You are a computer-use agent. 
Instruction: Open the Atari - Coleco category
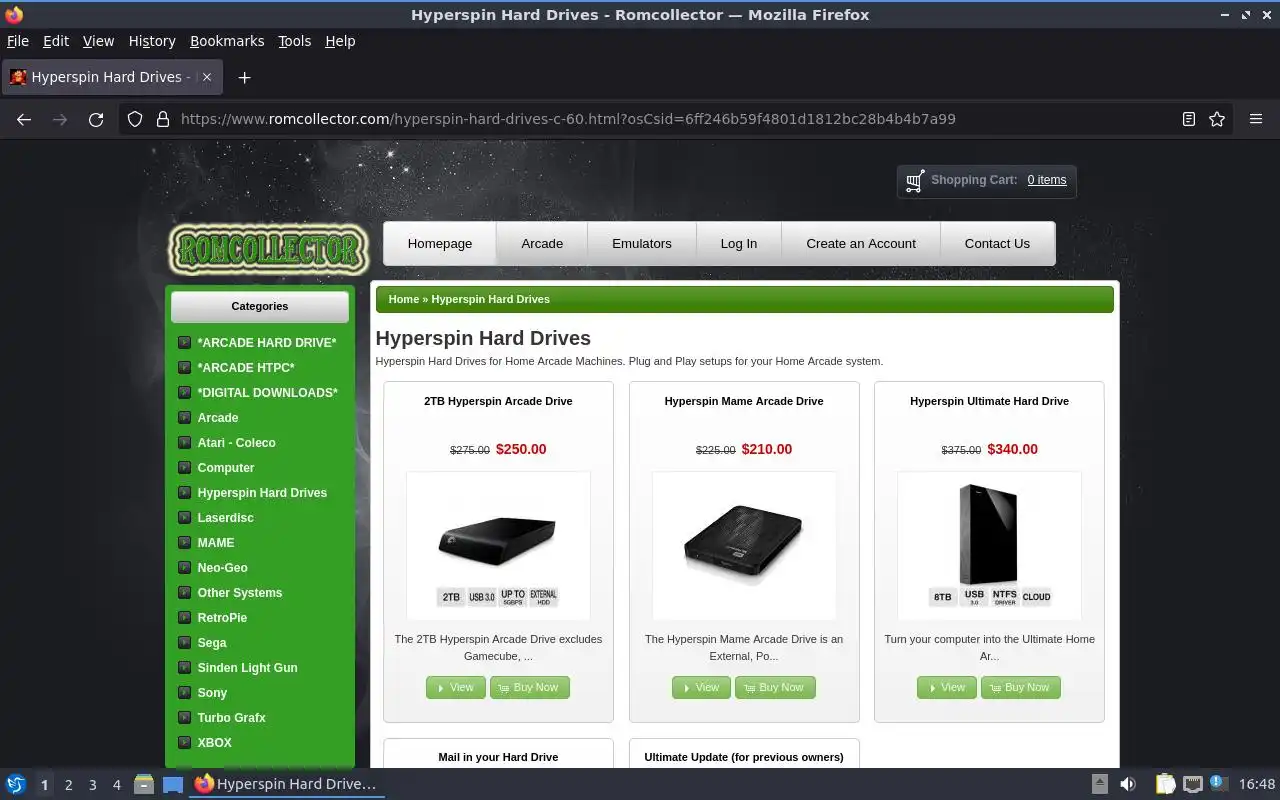click(236, 442)
